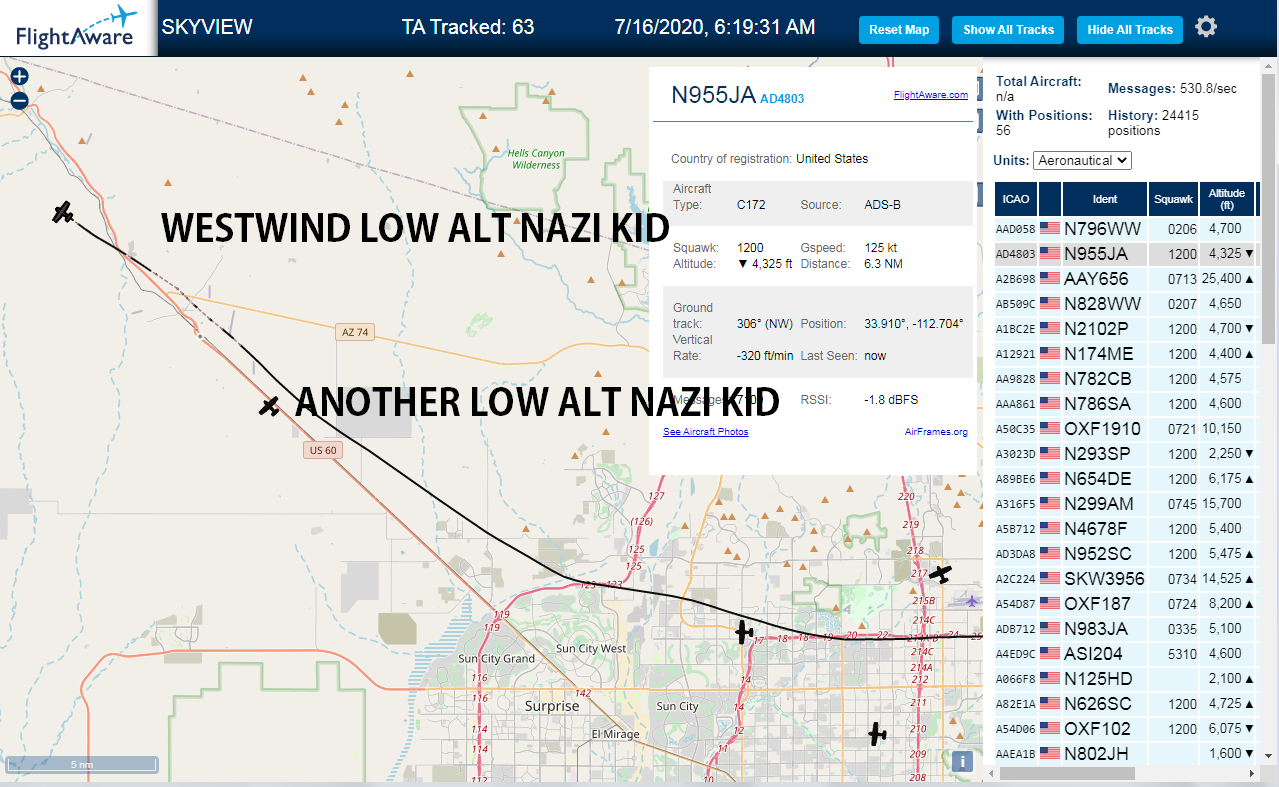The image size is (1279, 787).
Task: Select the OXF102 row
Action: tap(1125, 729)
